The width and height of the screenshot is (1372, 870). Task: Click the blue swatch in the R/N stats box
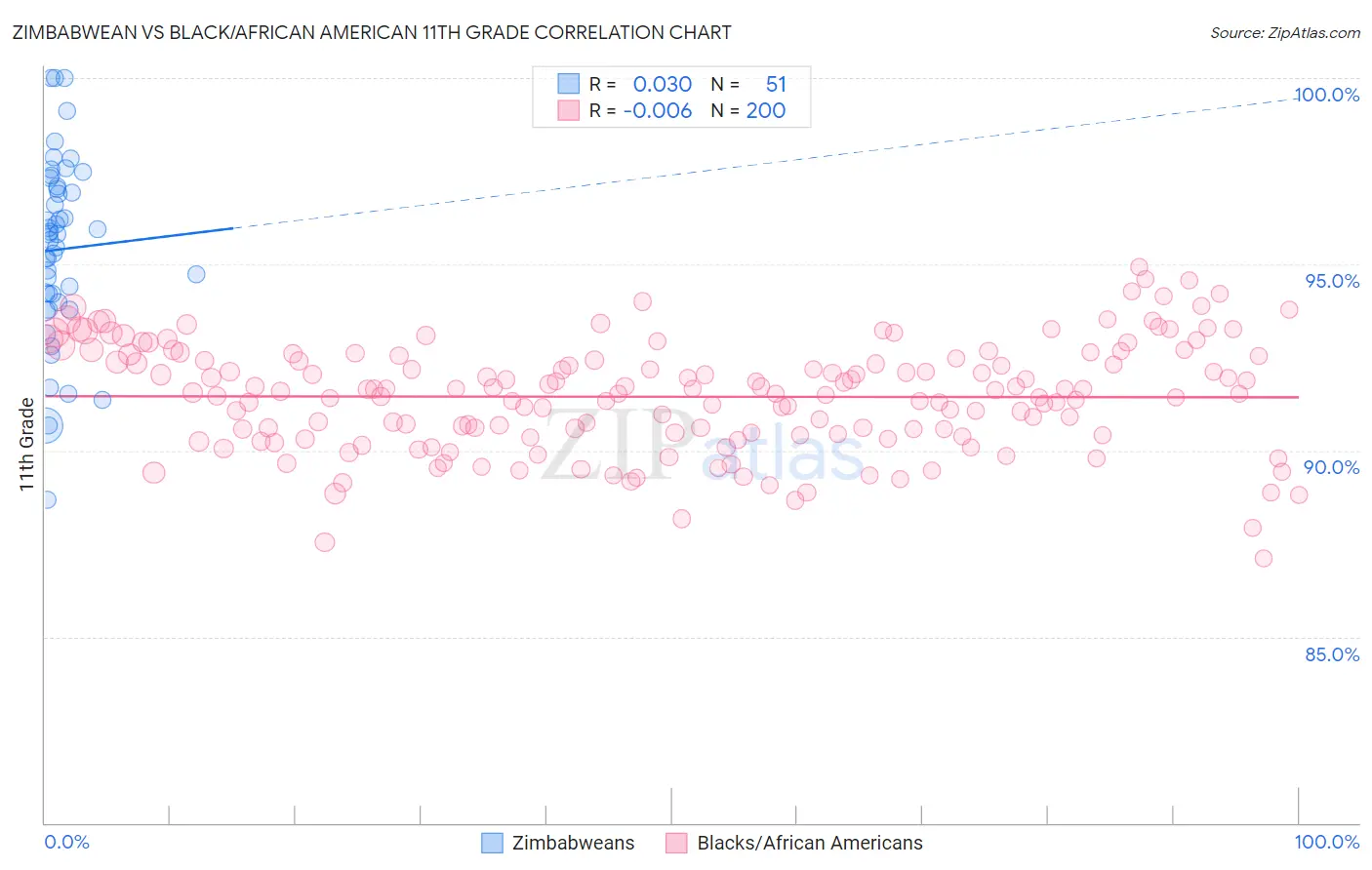(568, 84)
